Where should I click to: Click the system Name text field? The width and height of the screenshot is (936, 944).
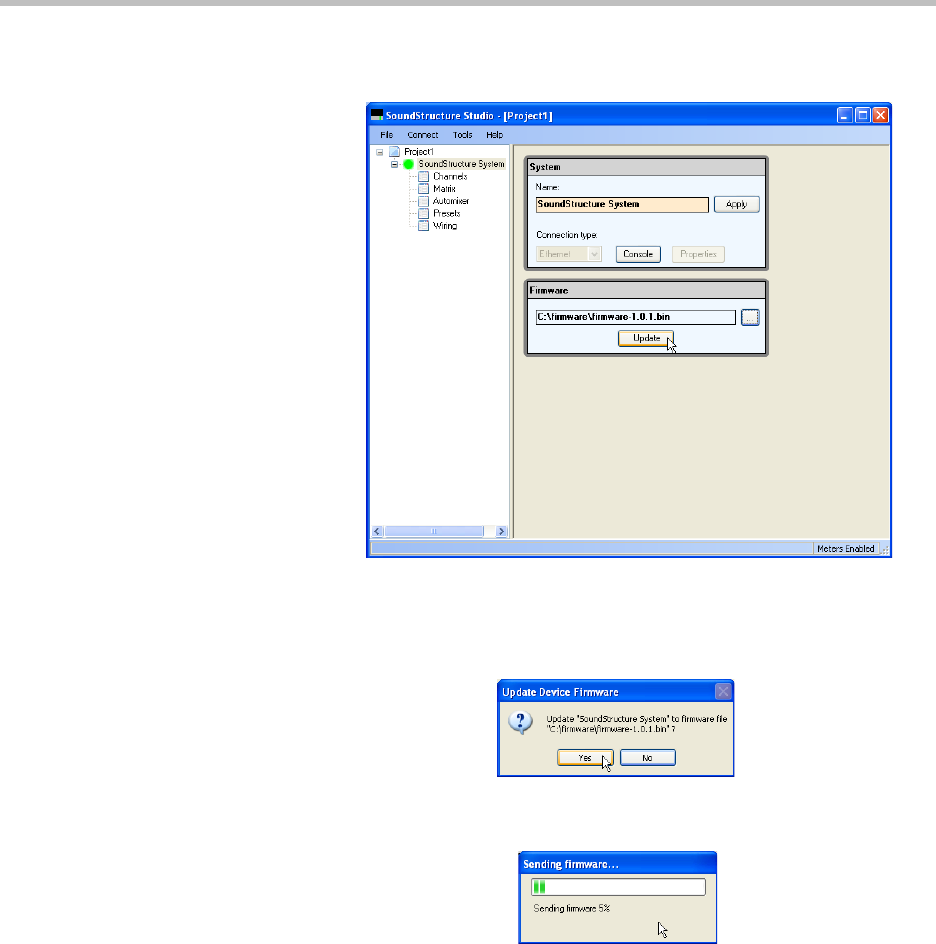point(622,204)
